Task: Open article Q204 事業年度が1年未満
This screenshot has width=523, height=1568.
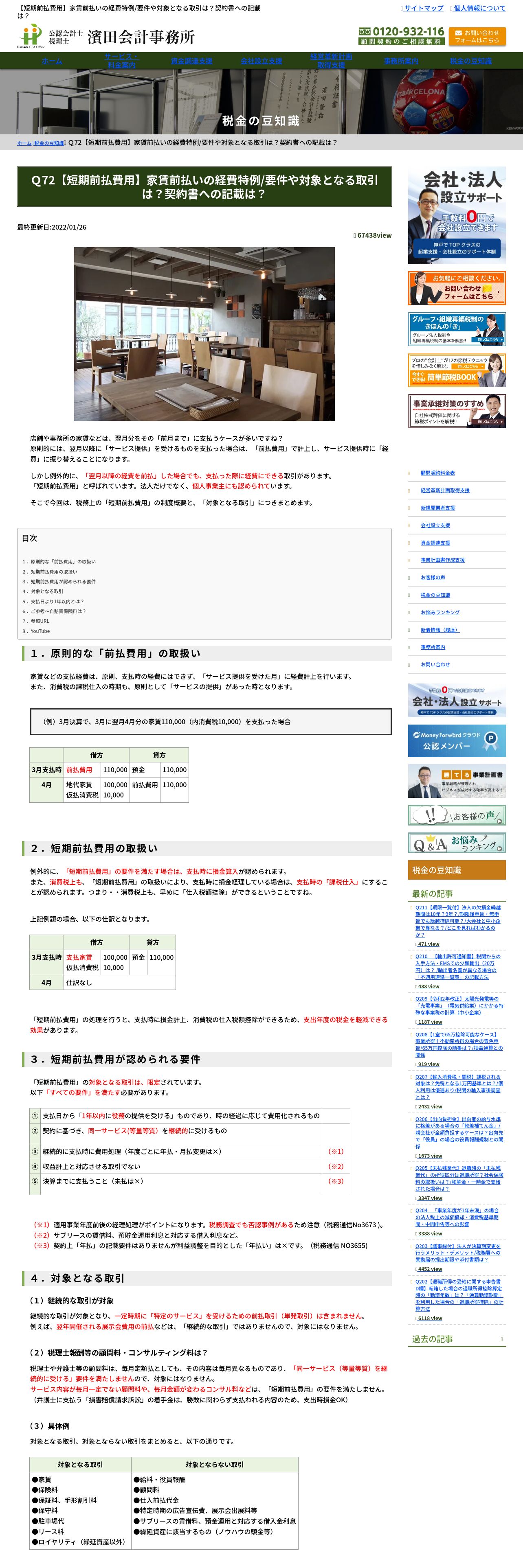Action: coord(458,1218)
